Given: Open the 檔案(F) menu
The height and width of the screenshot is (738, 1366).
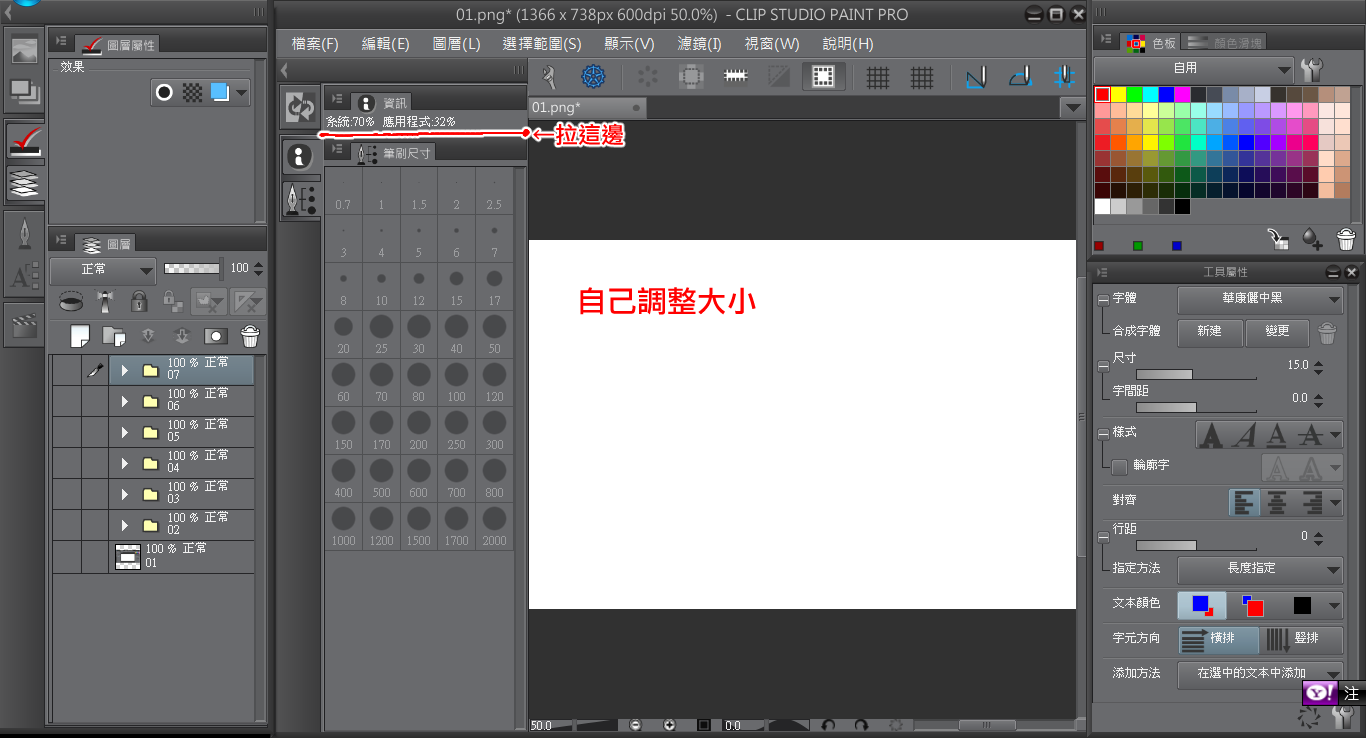Looking at the screenshot, I should (315, 44).
